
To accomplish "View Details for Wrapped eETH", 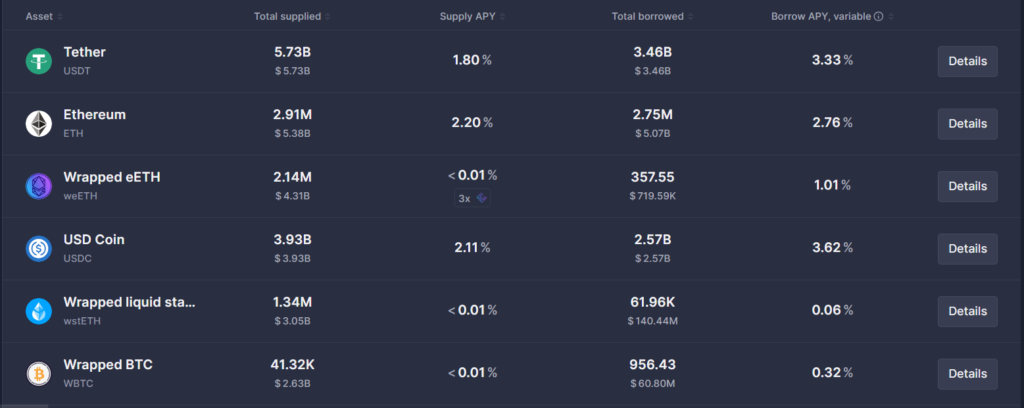I will (967, 186).
